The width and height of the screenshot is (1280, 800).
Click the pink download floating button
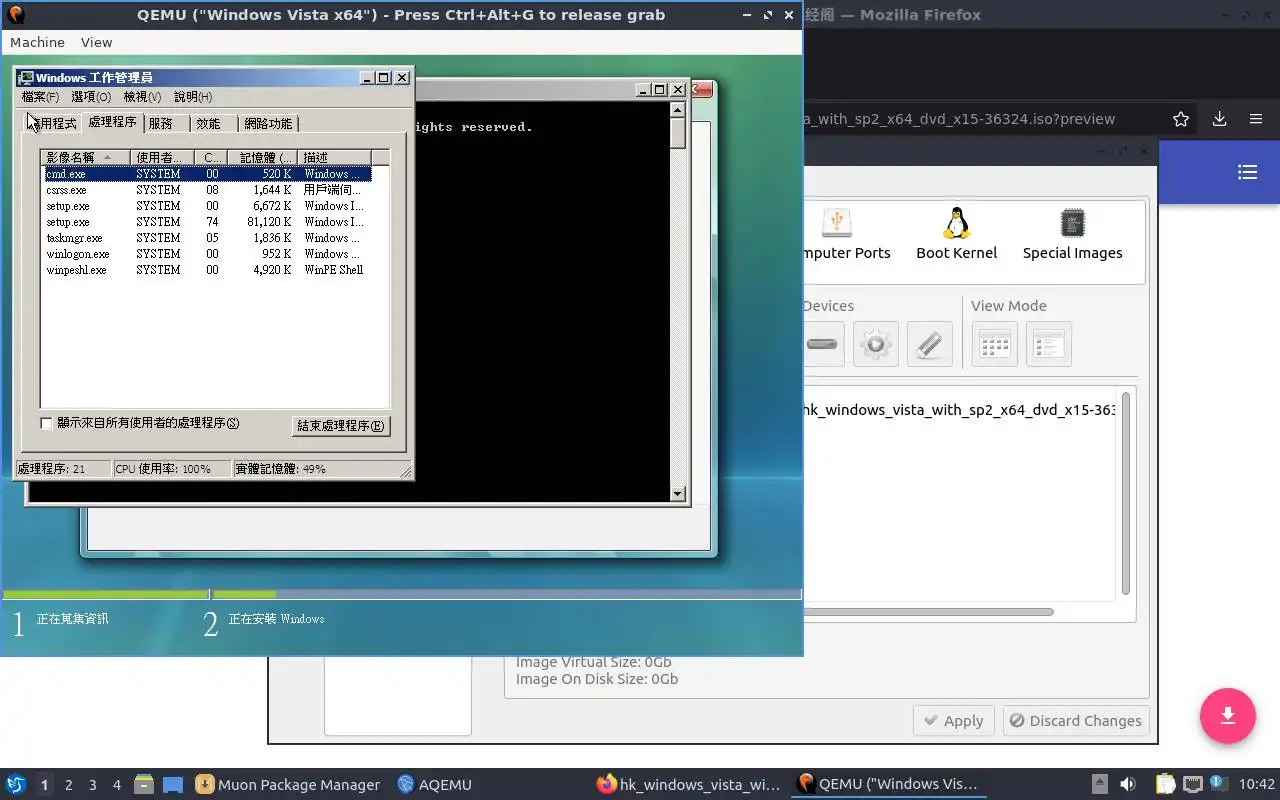[1228, 716]
